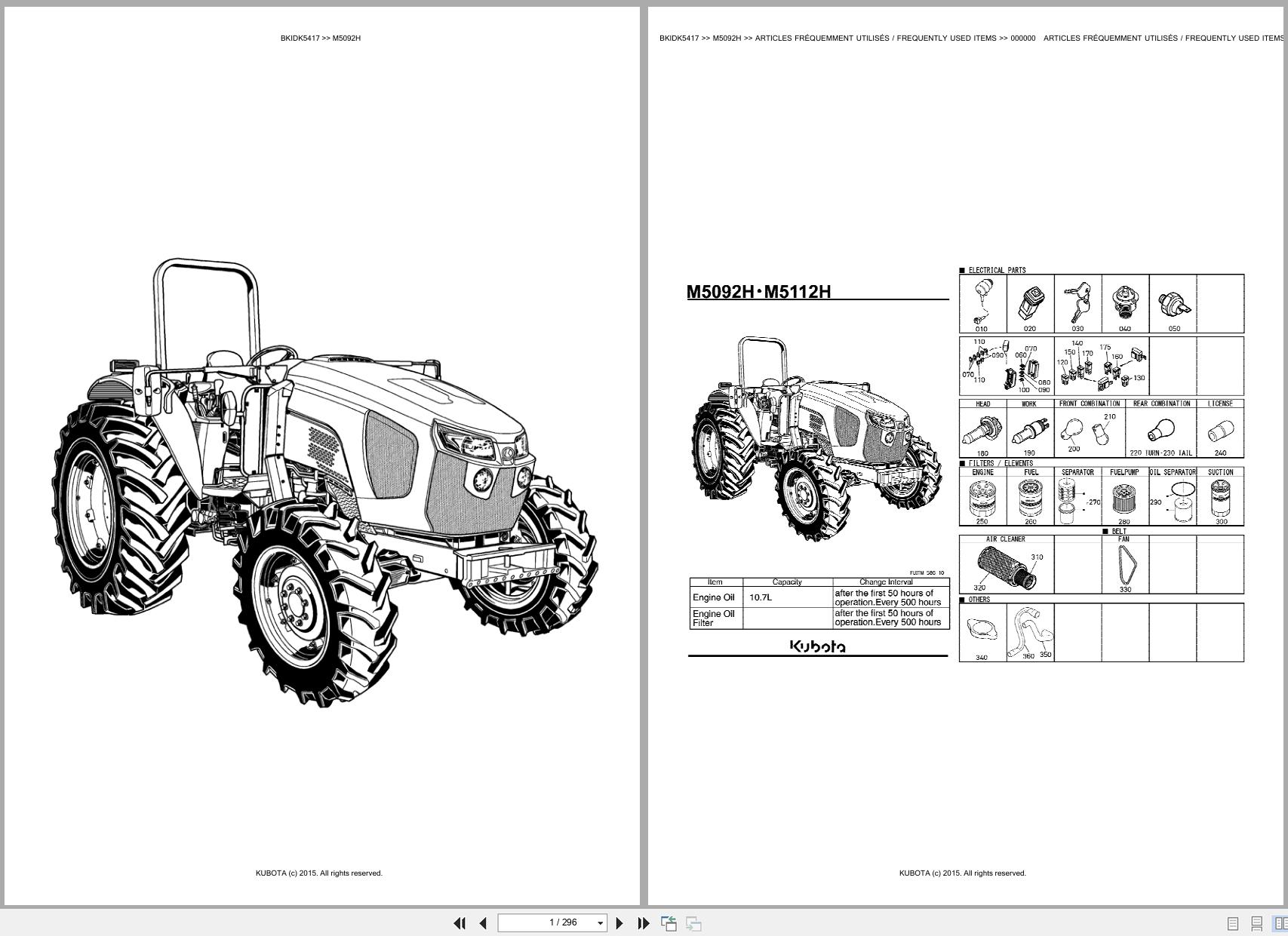Jump to the last page
Viewport: 1288px width, 936px height.
[643, 922]
